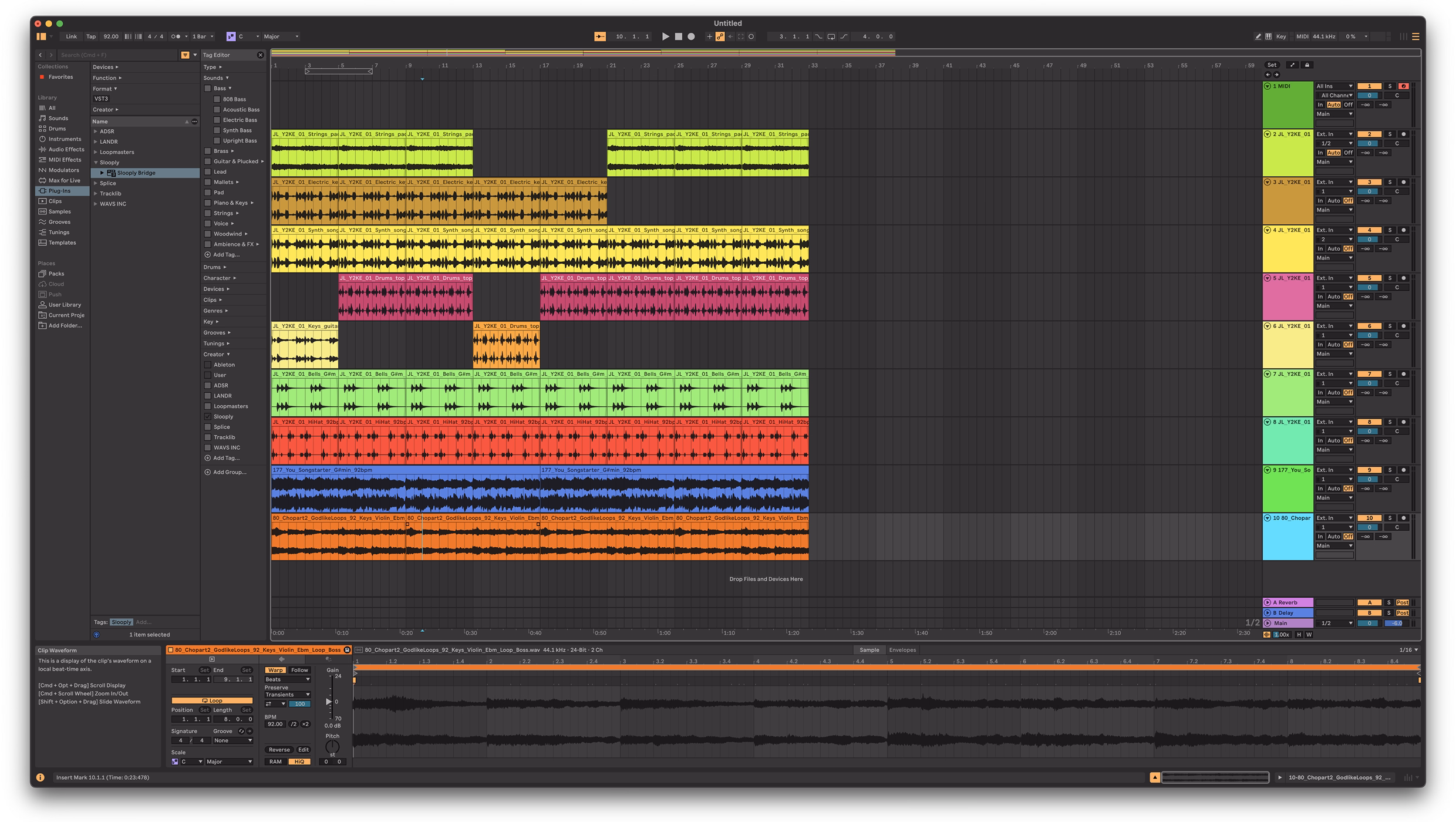This screenshot has height=822, width=1456.
Task: Close the Tag Editor panel
Action: point(260,55)
